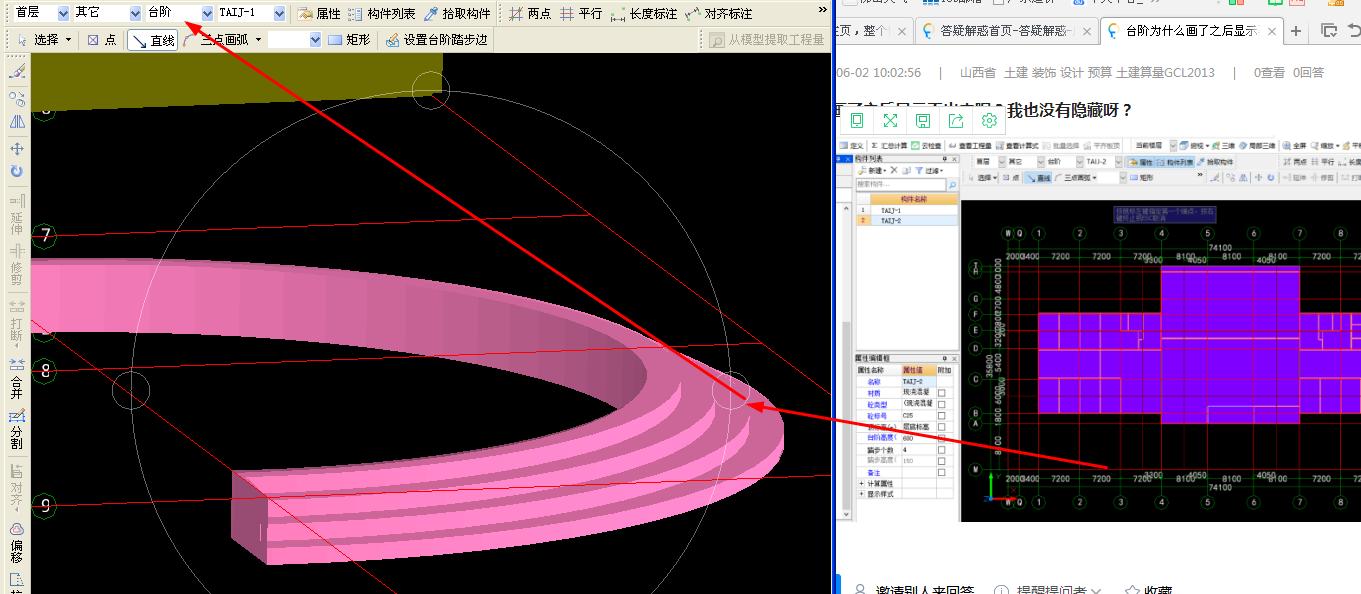Click axis bubble 7 in drawing area

point(45,236)
